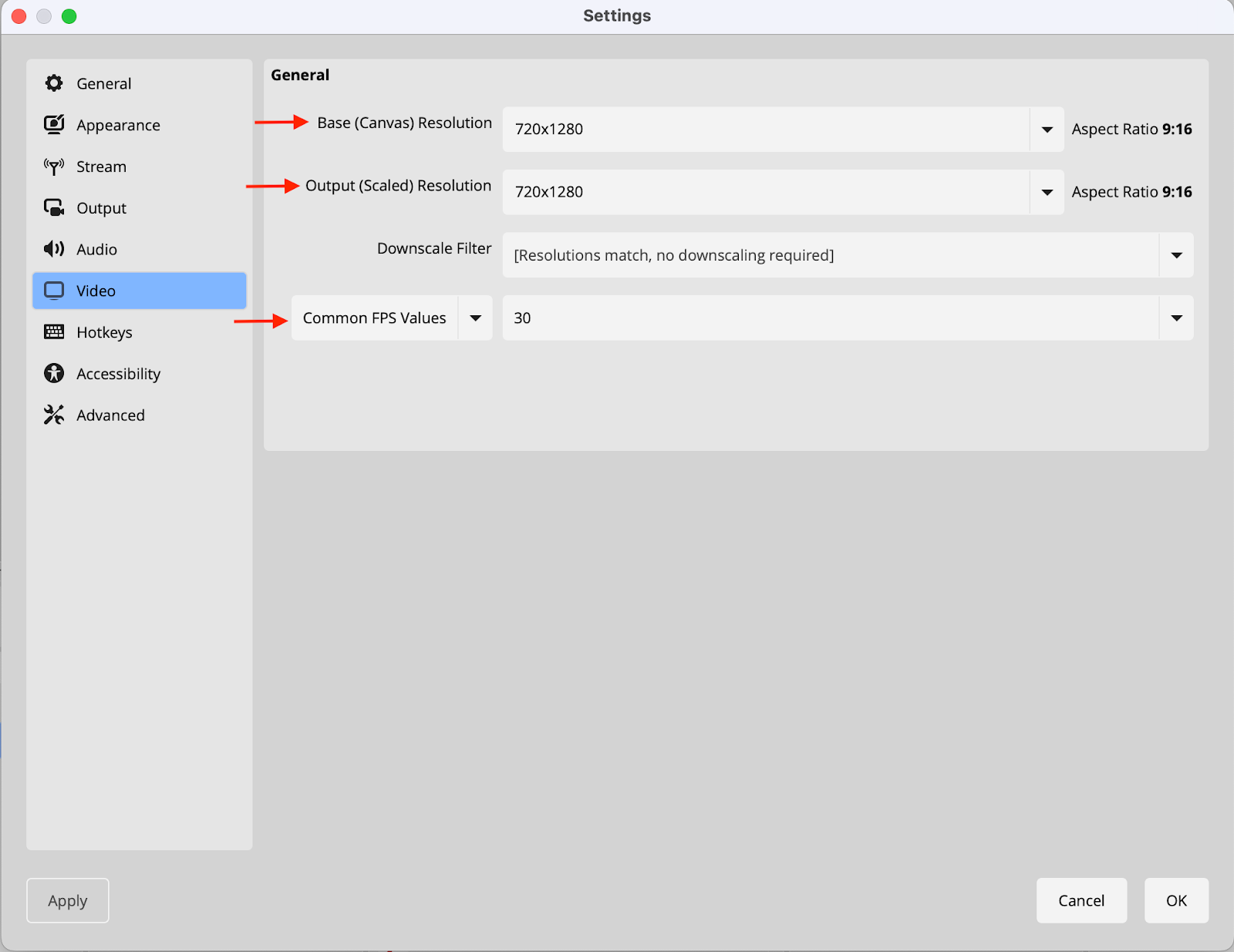Click the Hotkeys keyboard icon
1234x952 pixels.
pos(54,332)
